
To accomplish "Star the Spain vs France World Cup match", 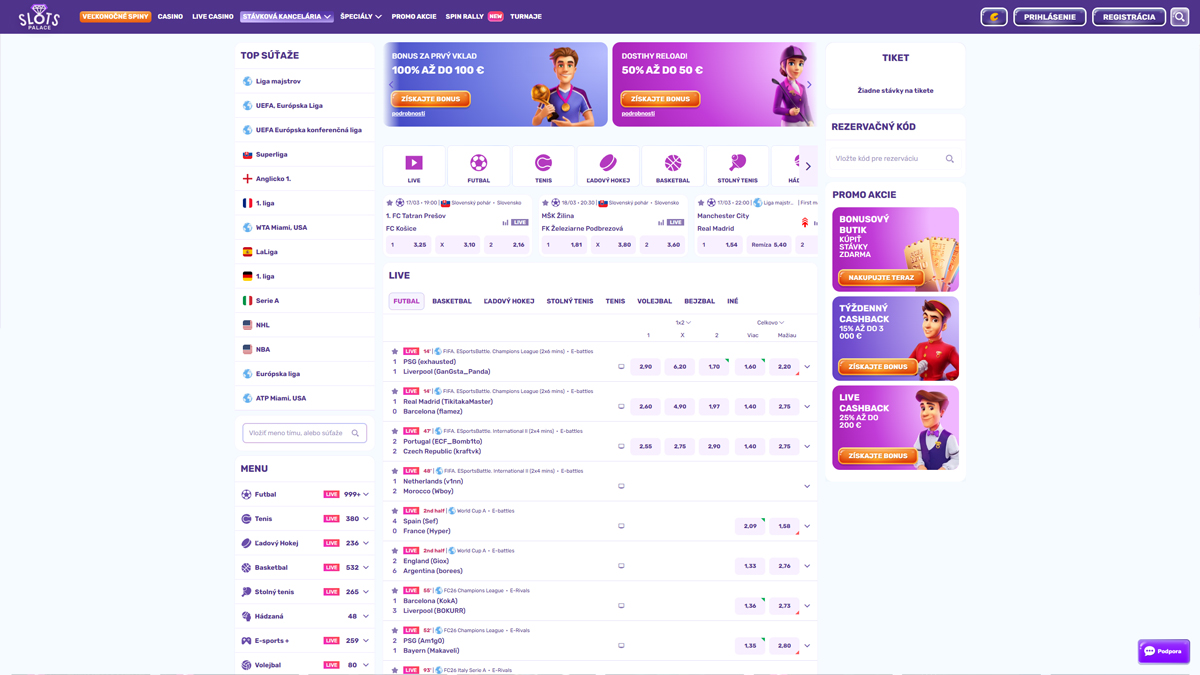I will point(395,510).
